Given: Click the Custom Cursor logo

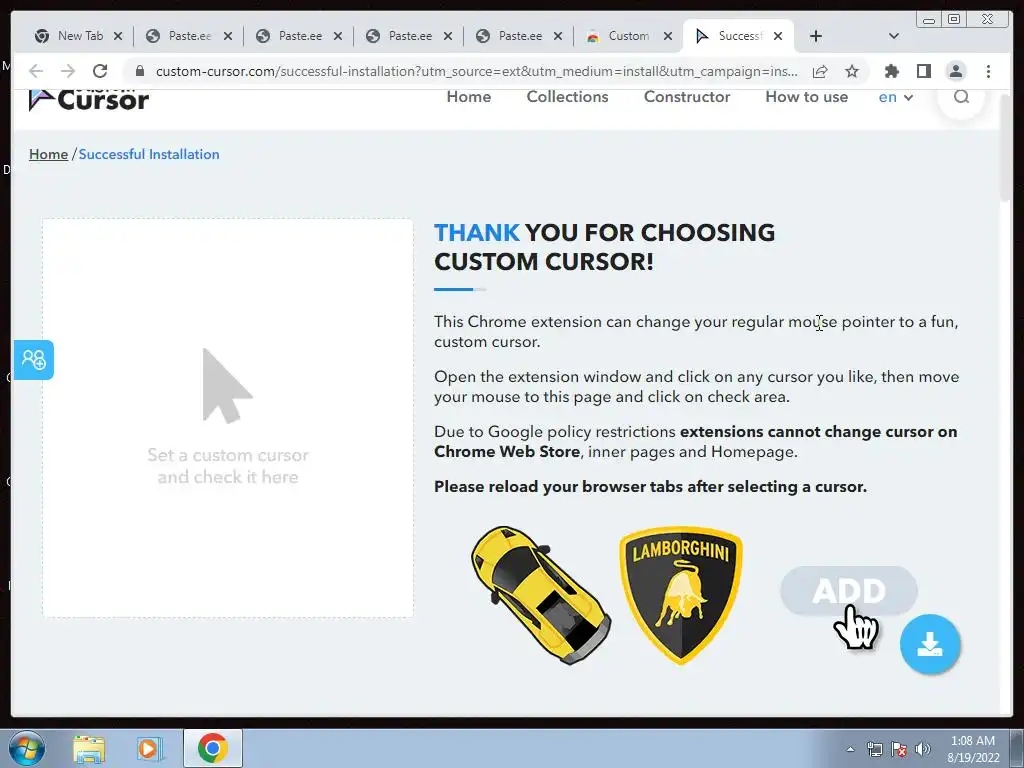Looking at the screenshot, I should coord(89,100).
